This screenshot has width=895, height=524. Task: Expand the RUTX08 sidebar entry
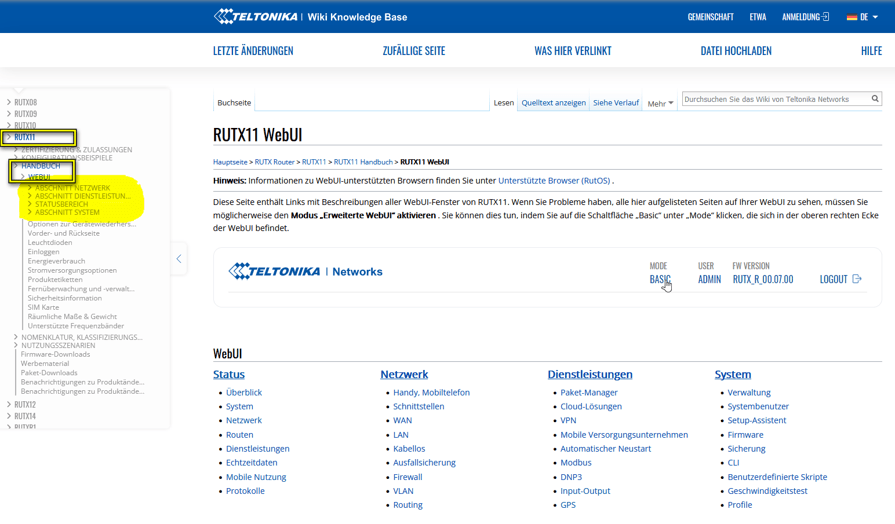[9, 102]
